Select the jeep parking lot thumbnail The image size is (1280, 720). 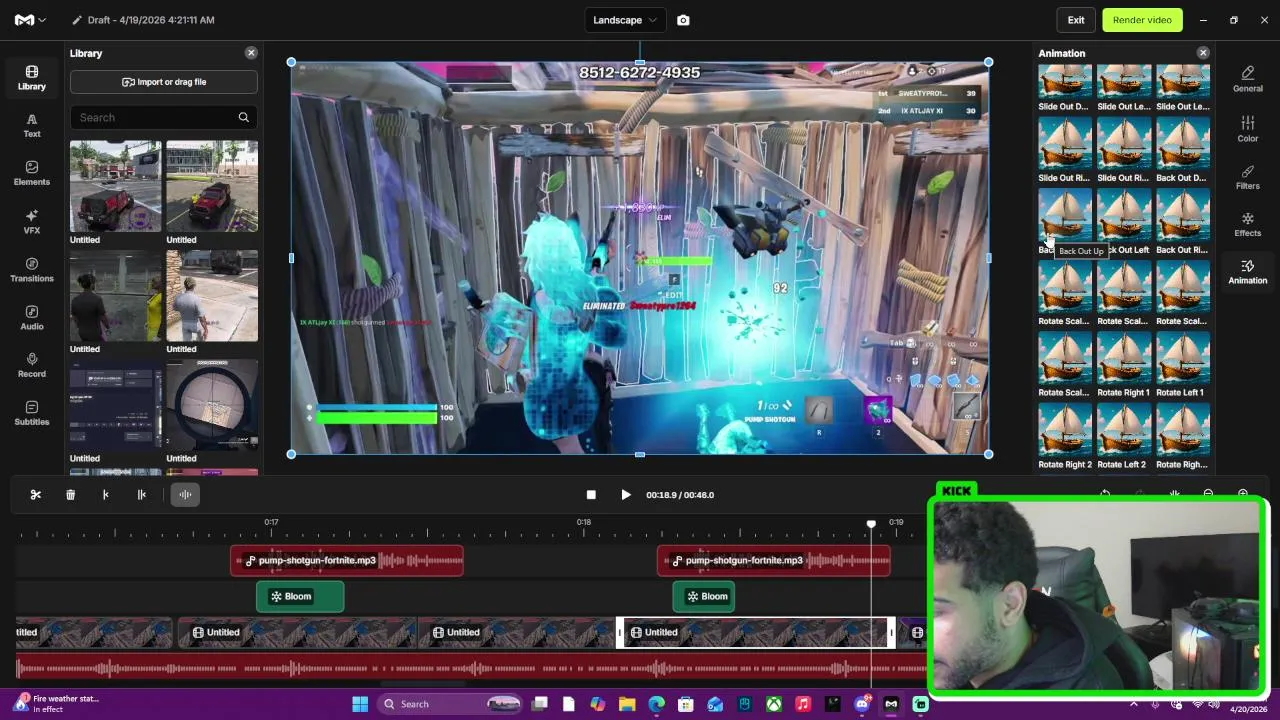pyautogui.click(x=115, y=186)
